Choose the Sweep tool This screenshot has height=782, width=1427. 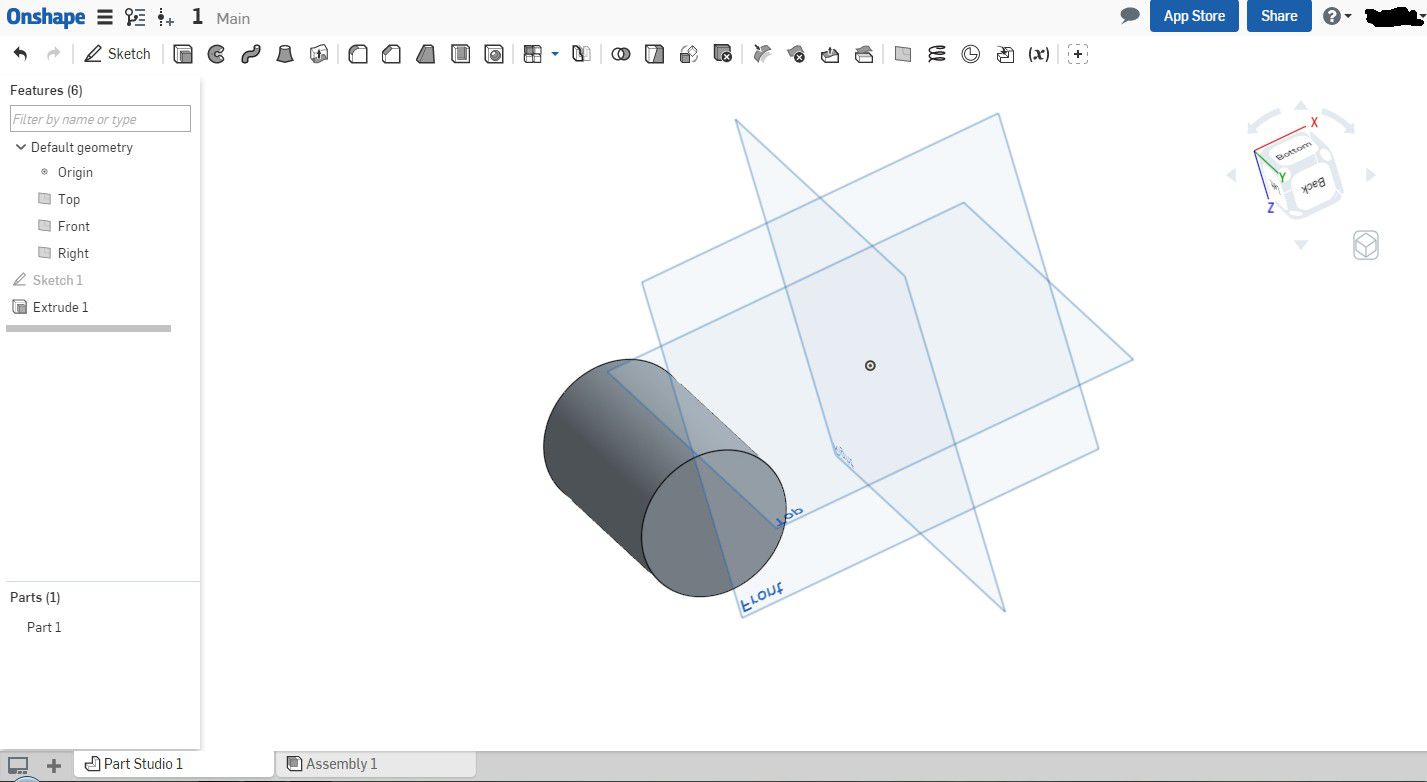[250, 54]
